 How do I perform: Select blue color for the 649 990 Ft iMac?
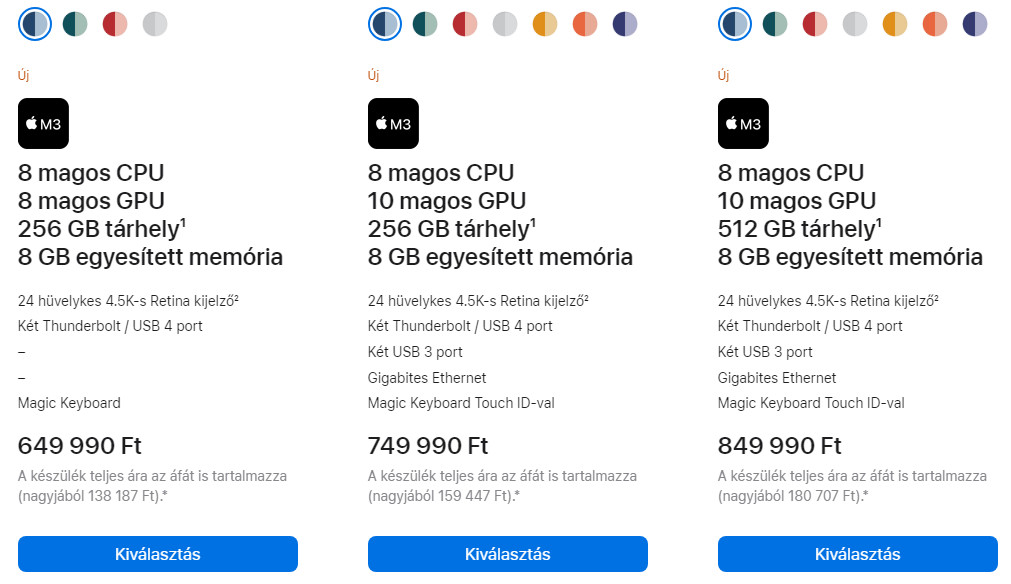(x=35, y=24)
